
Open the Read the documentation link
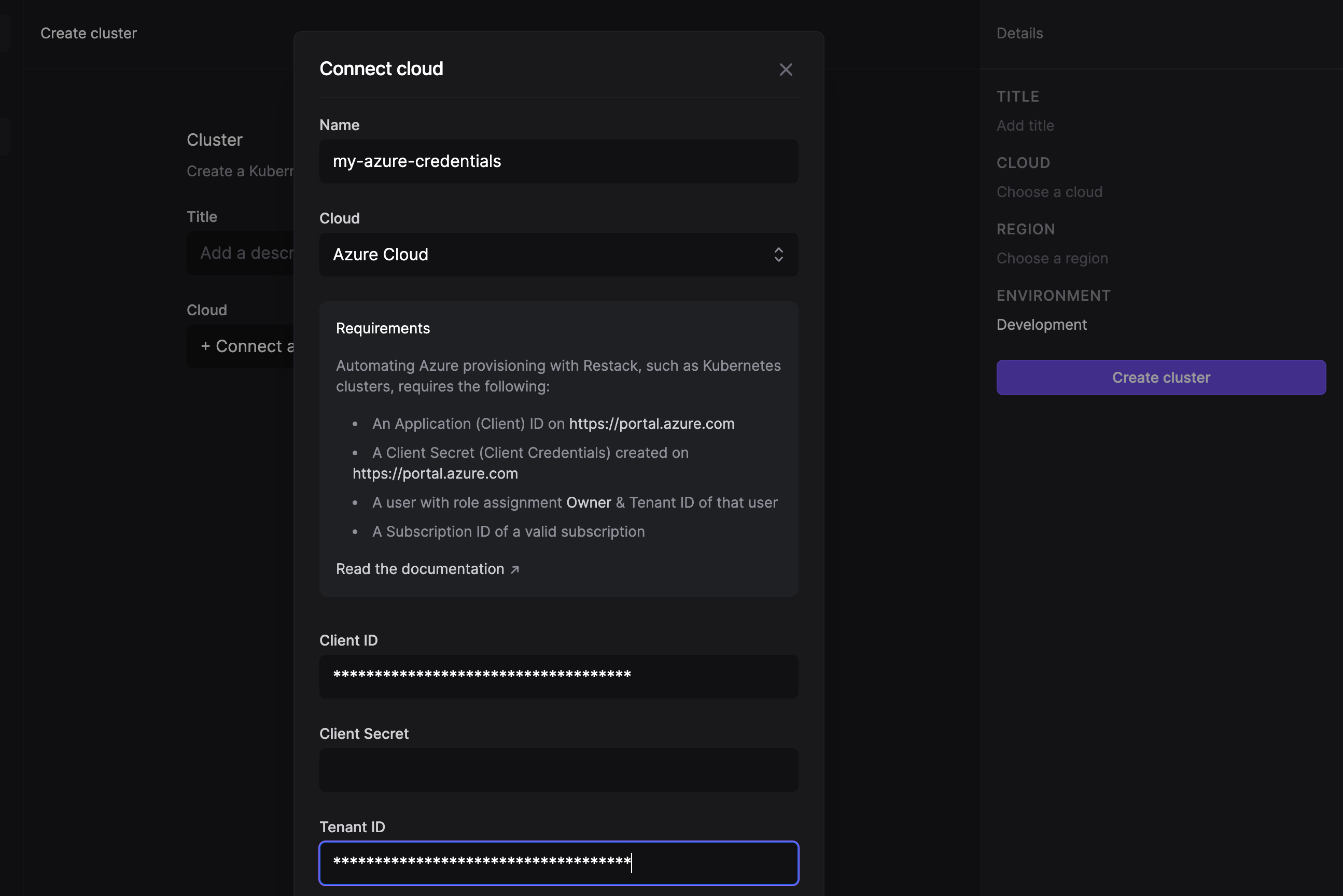pyautogui.click(x=419, y=569)
